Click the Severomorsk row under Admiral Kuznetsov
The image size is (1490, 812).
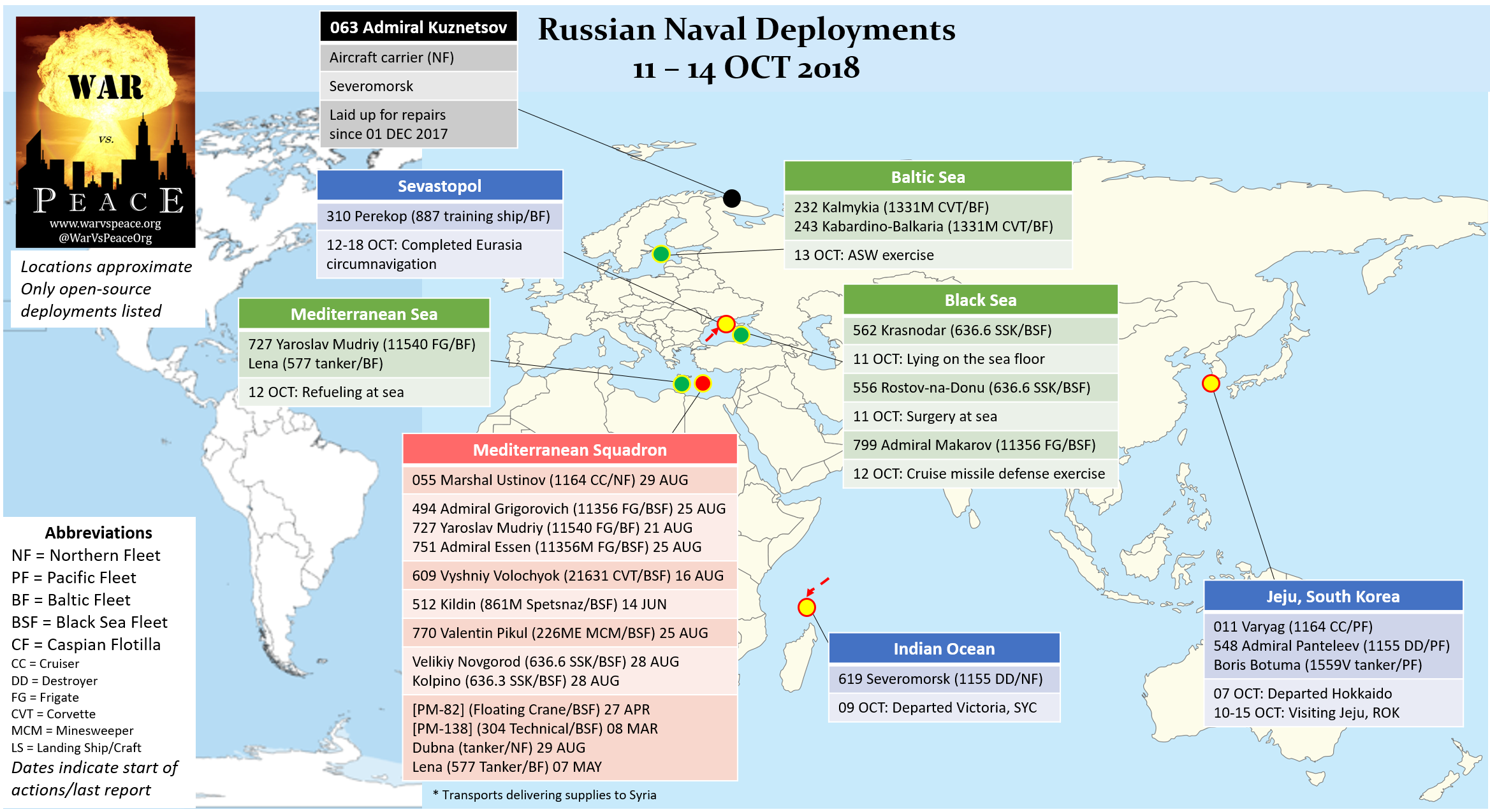tap(418, 86)
